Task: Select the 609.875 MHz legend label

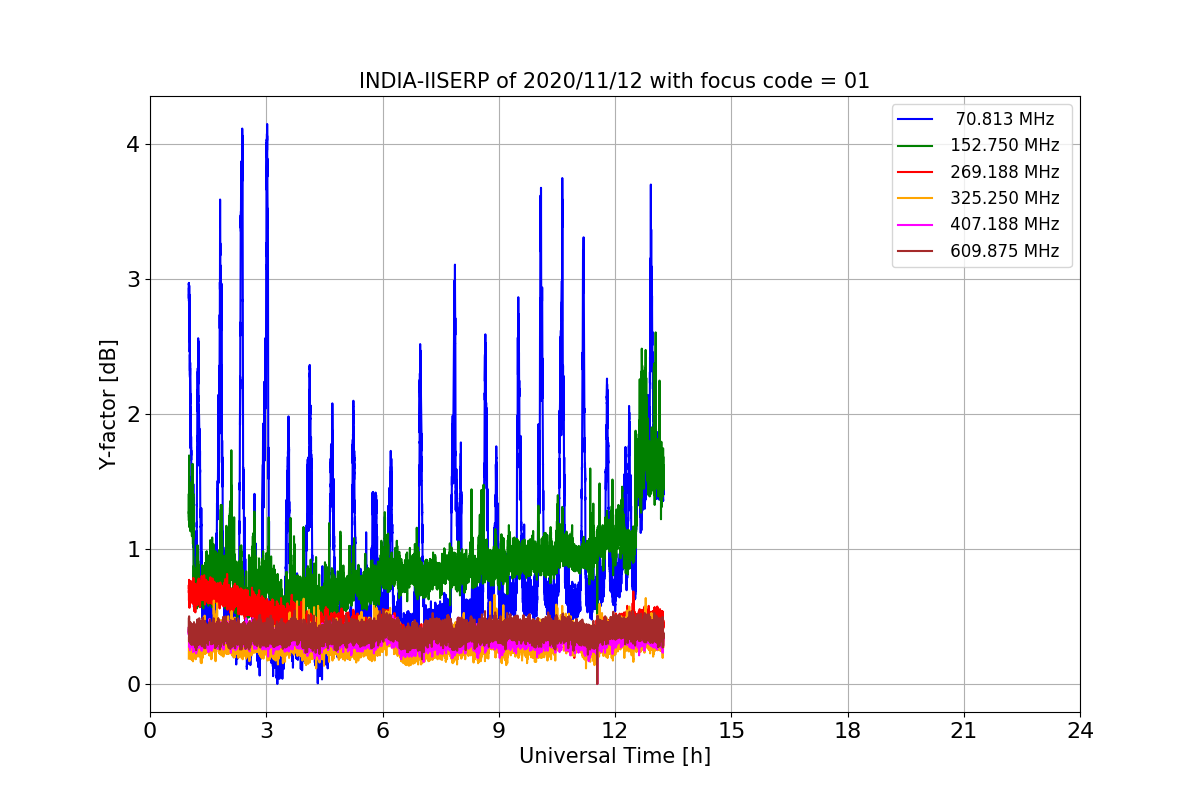Action: (1005, 251)
